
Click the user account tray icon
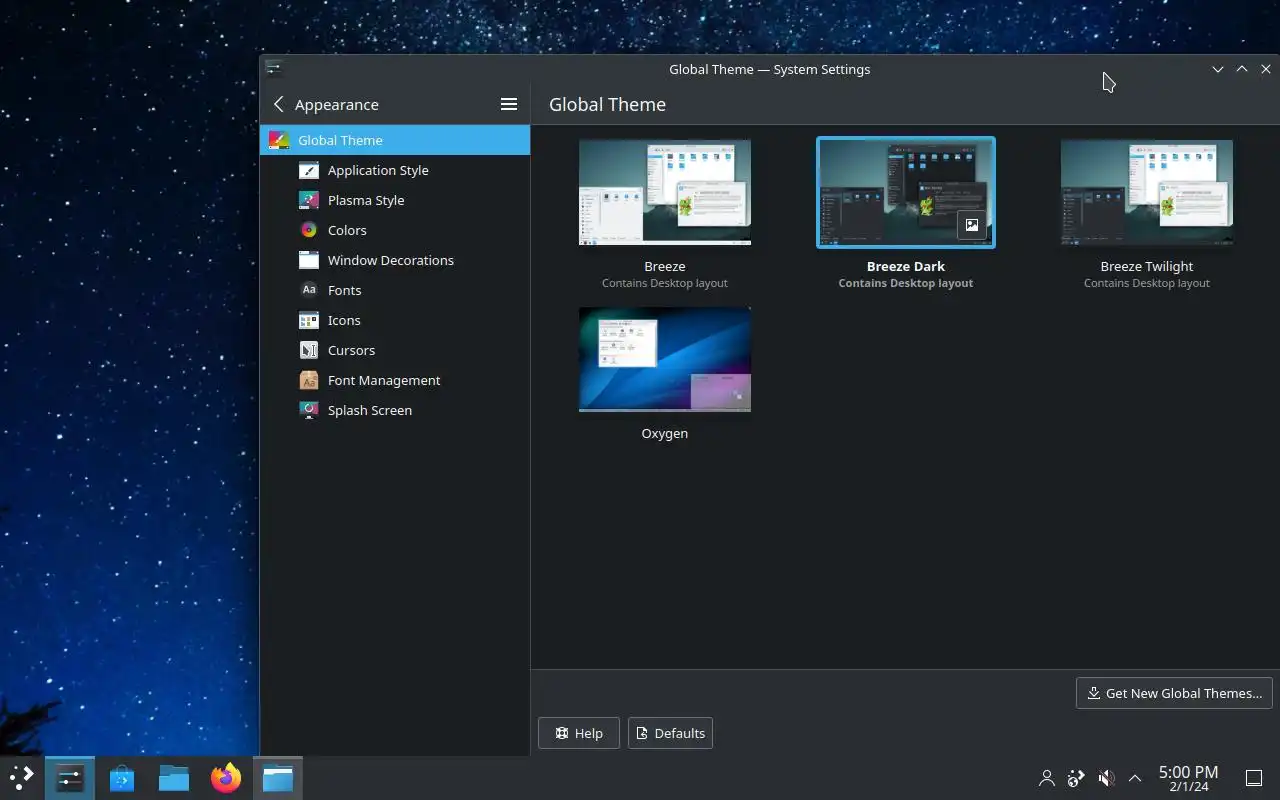click(x=1047, y=778)
